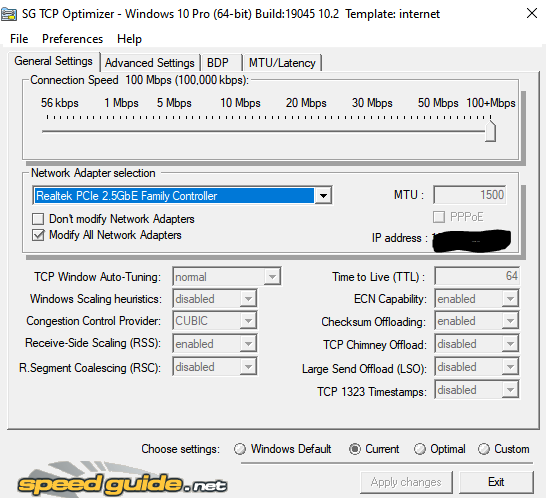Click the 50 Mbps speed label
This screenshot has width=546, height=498.
[438, 103]
